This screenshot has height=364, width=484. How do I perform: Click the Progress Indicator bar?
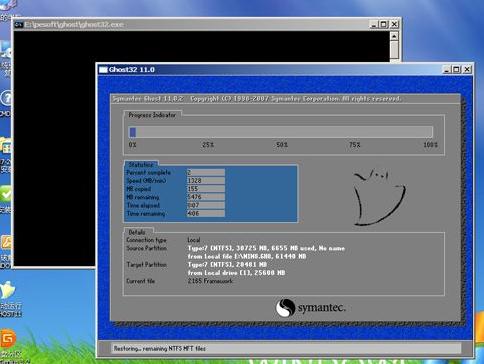click(281, 132)
